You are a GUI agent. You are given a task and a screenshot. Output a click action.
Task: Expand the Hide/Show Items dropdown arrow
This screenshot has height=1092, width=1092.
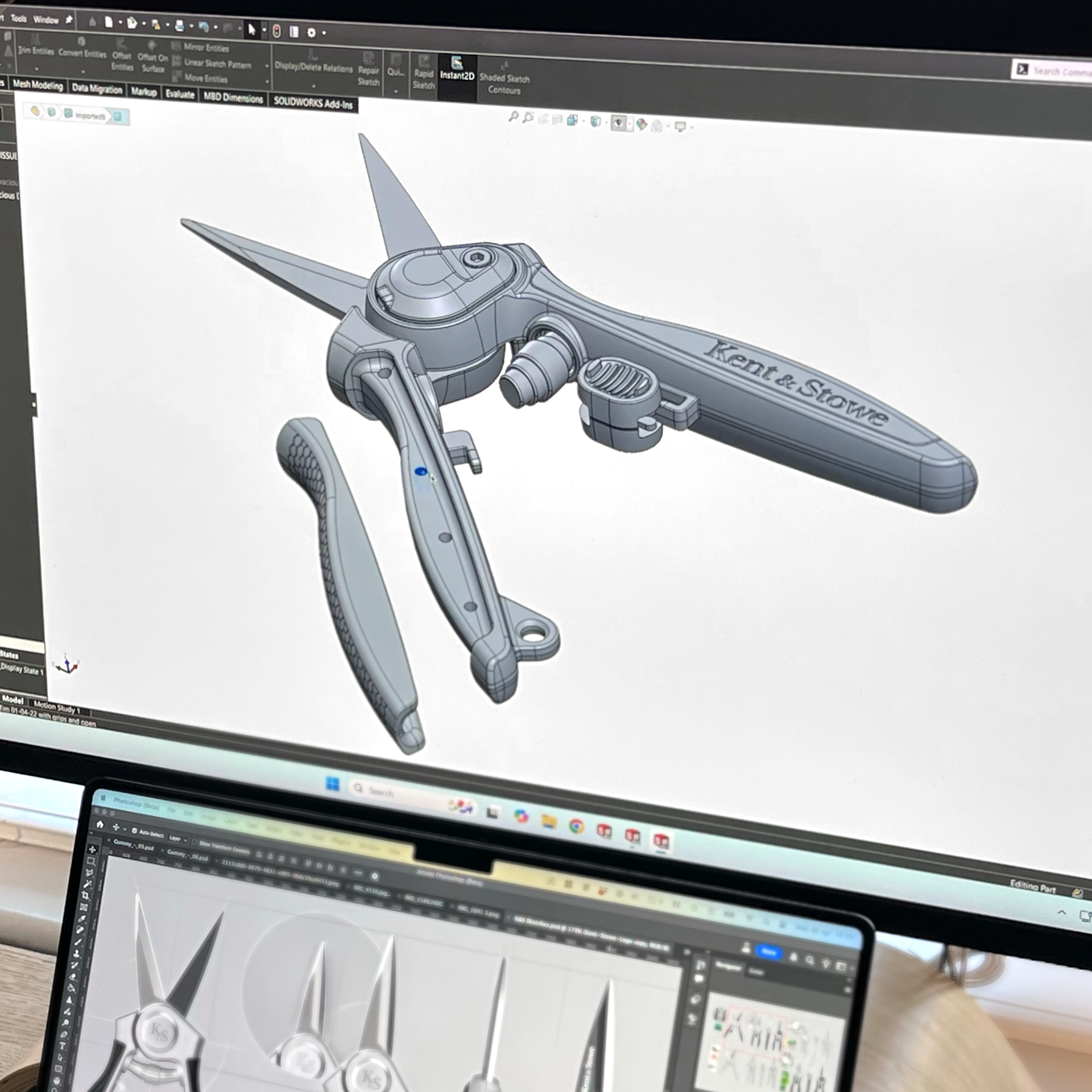[630, 124]
